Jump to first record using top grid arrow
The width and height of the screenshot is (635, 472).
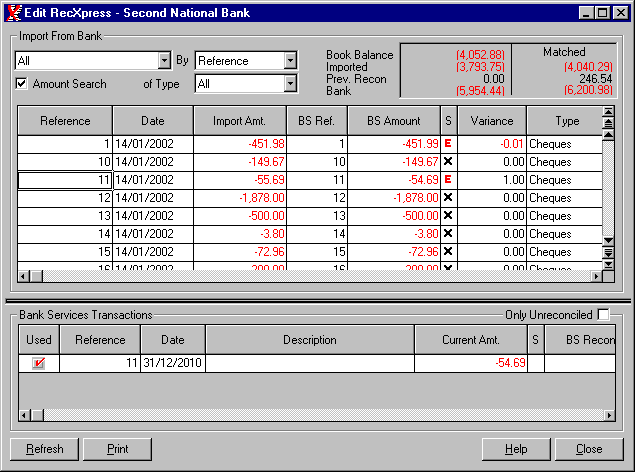(608, 111)
